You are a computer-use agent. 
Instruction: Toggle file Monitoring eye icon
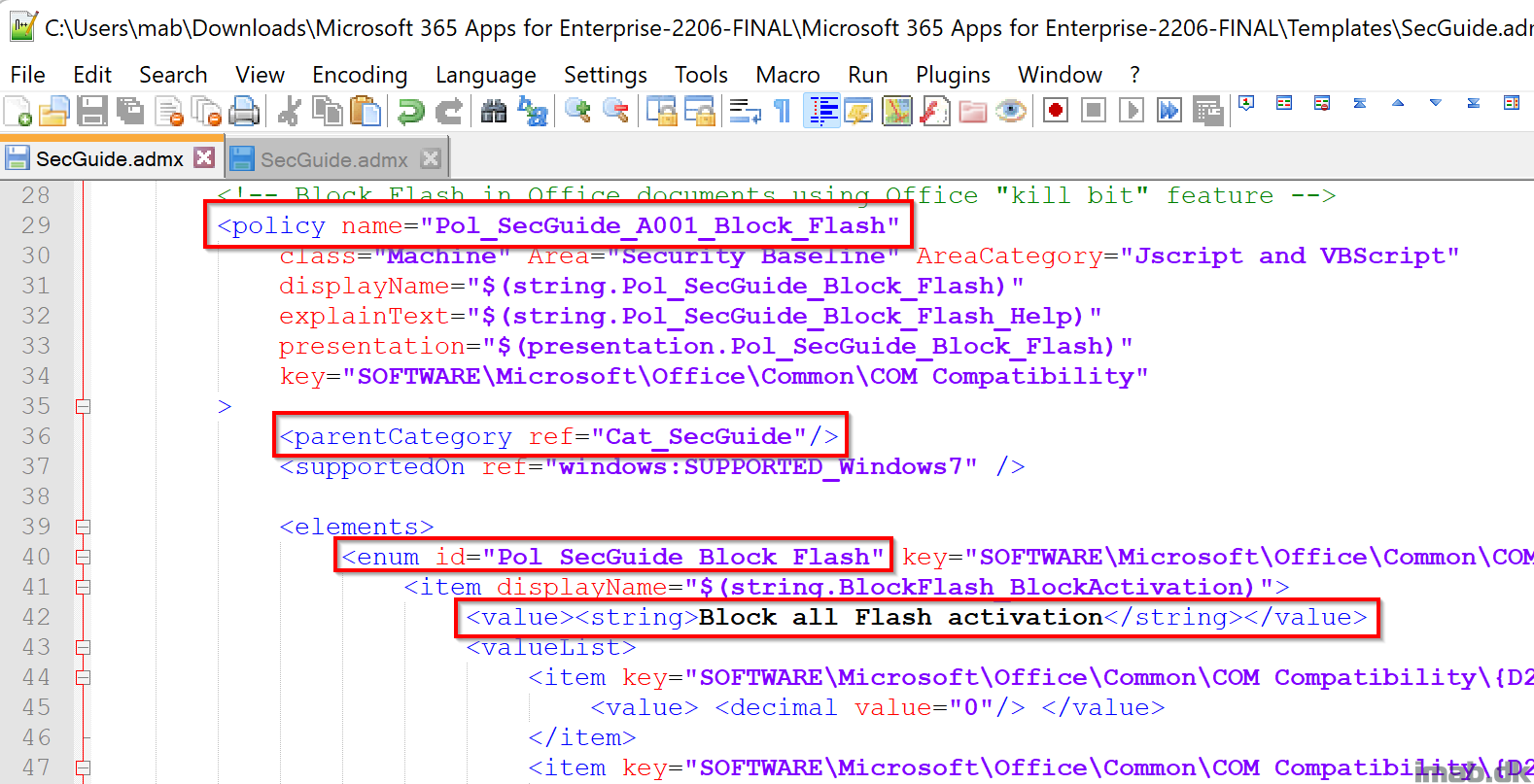pos(1011,112)
